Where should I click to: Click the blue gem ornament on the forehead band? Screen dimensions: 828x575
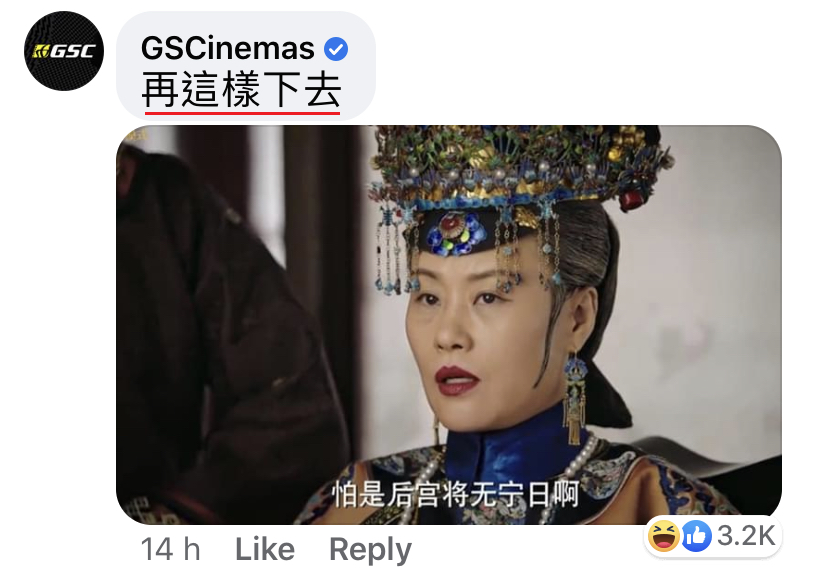[455, 234]
